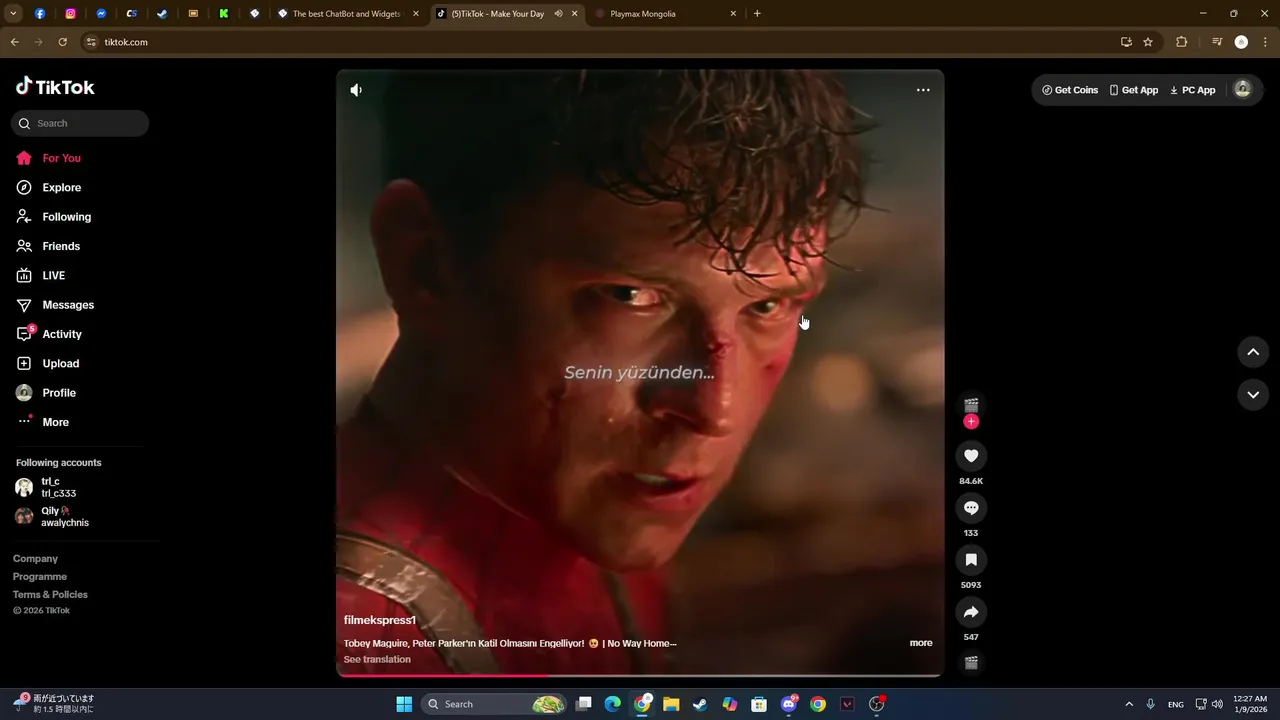The width and height of the screenshot is (1280, 720).
Task: Expand the Programme footer section
Action: click(40, 577)
